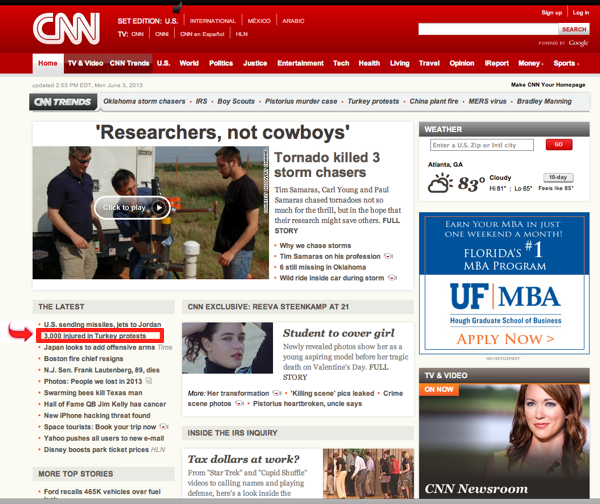Open the World section
Screen dimensions: 600x504
tap(189, 63)
